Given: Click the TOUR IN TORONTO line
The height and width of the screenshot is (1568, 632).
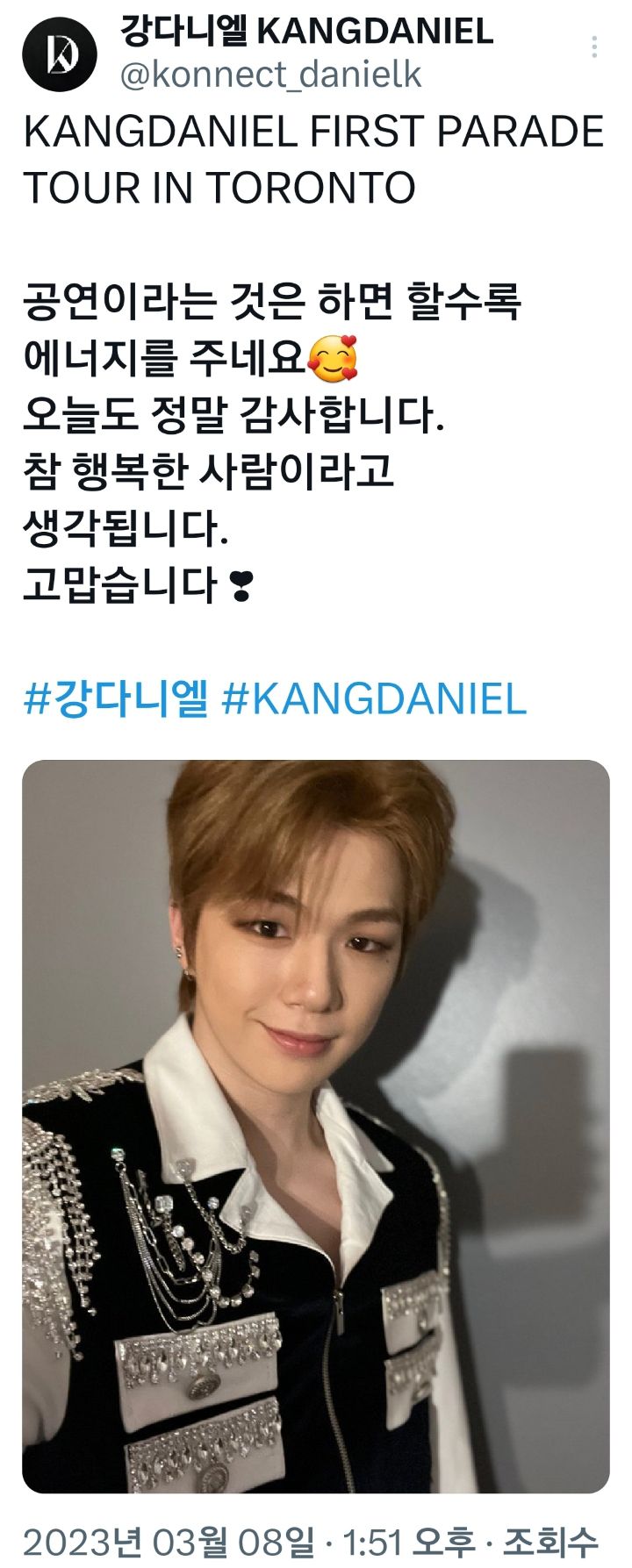Looking at the screenshot, I should coord(219,188).
